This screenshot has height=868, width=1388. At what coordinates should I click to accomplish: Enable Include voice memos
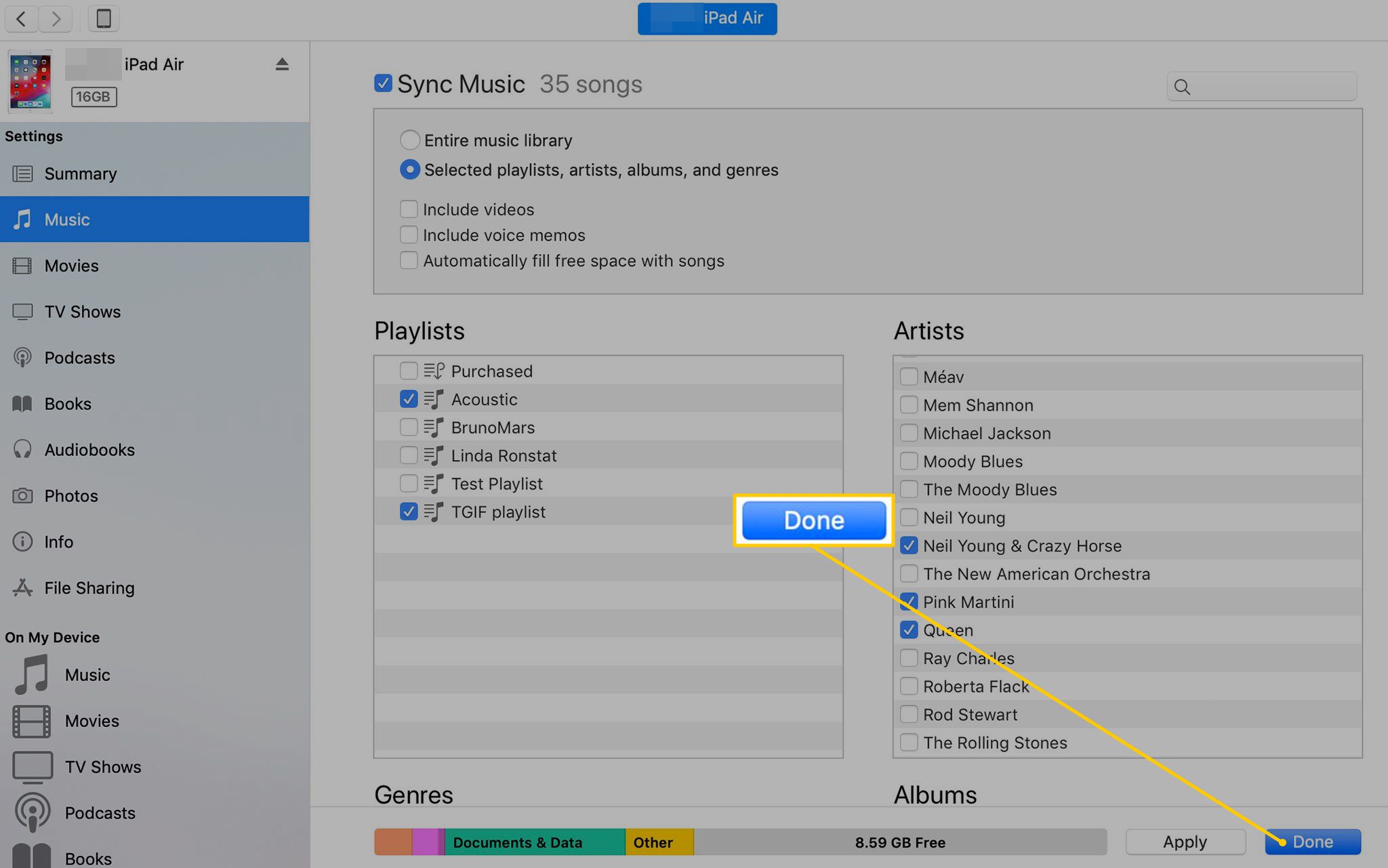click(x=409, y=234)
